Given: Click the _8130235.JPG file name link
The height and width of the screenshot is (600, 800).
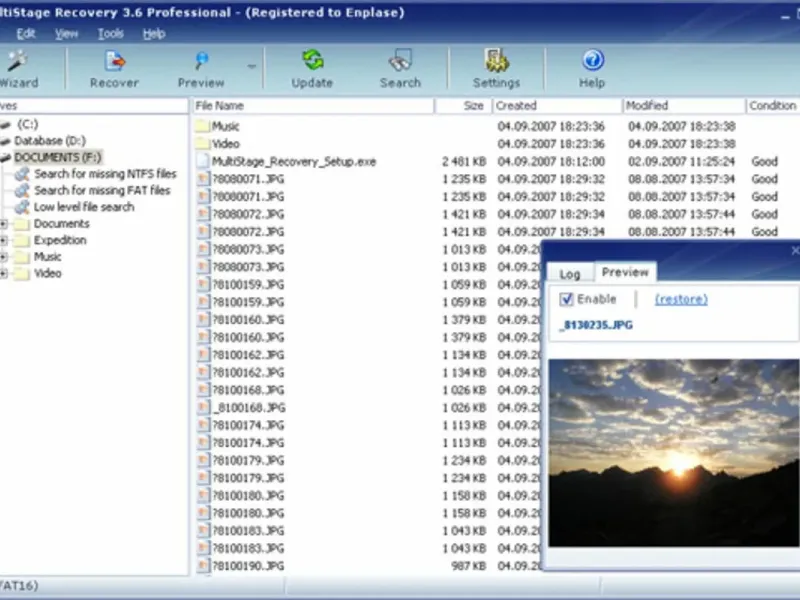Looking at the screenshot, I should (596, 325).
